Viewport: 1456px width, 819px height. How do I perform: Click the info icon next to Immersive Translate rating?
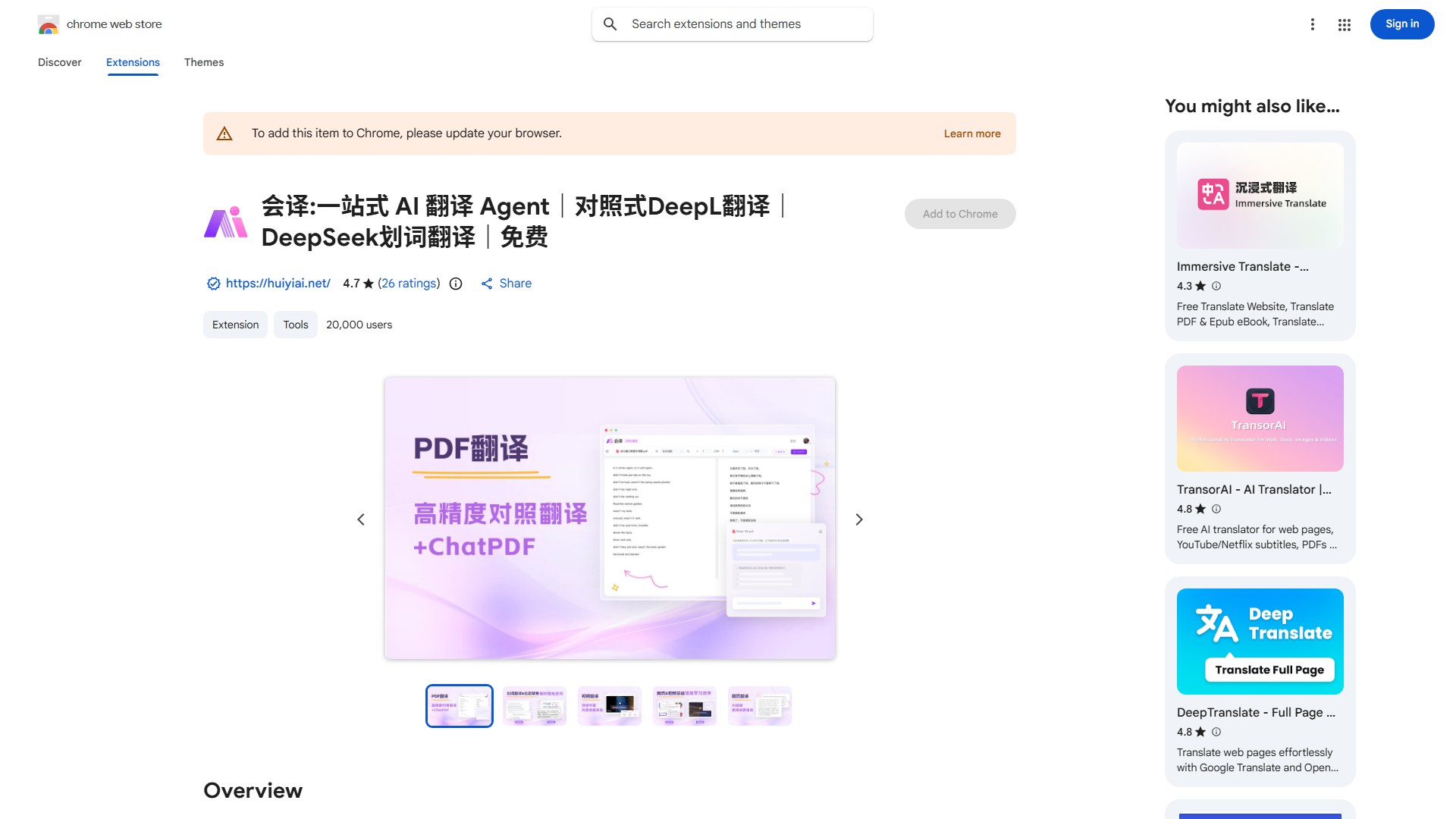click(x=1216, y=286)
